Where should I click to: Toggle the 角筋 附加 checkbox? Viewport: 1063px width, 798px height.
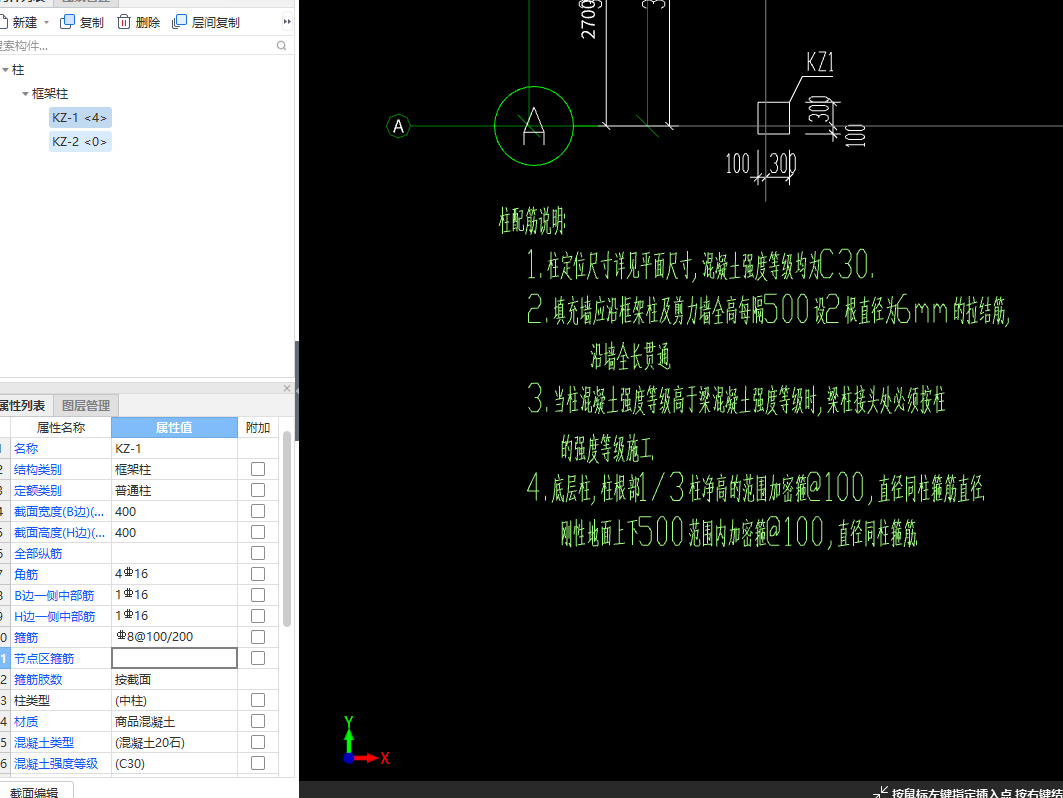point(258,574)
